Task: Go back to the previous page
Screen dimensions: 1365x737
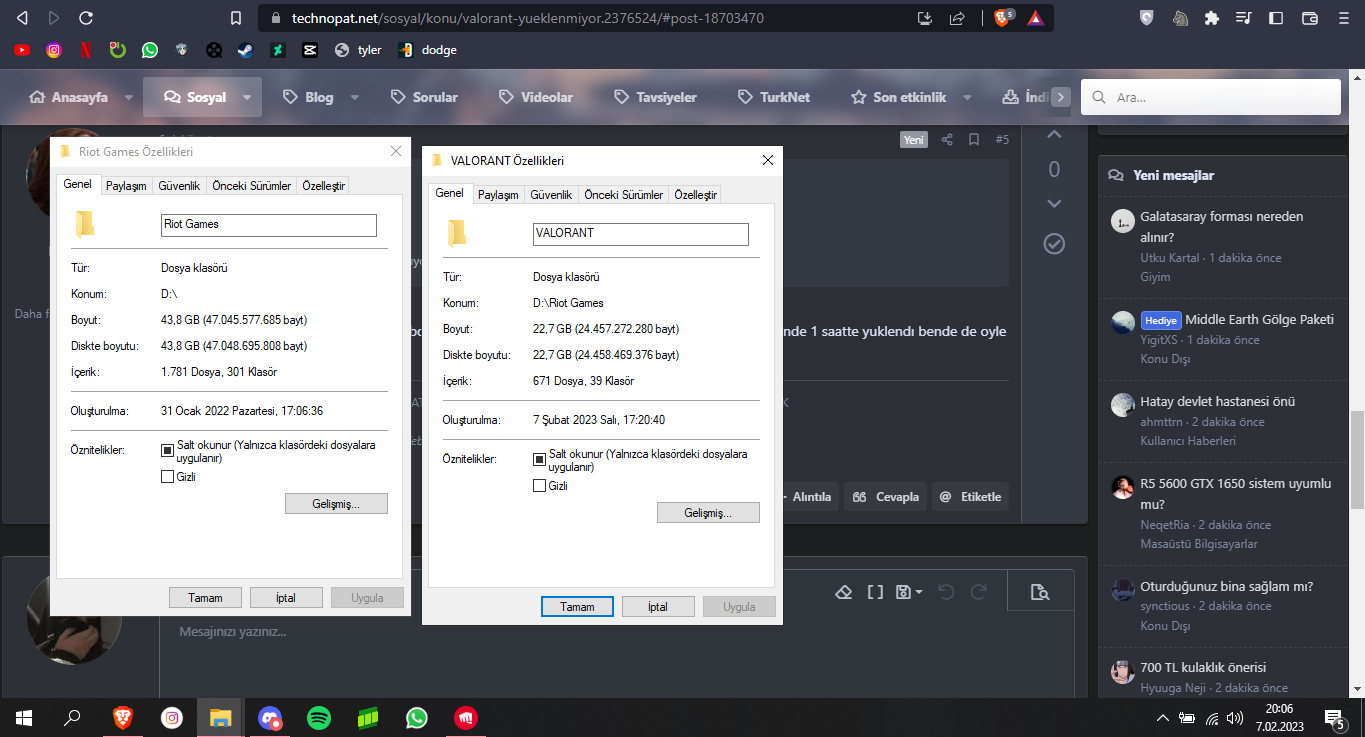Action: [x=22, y=18]
